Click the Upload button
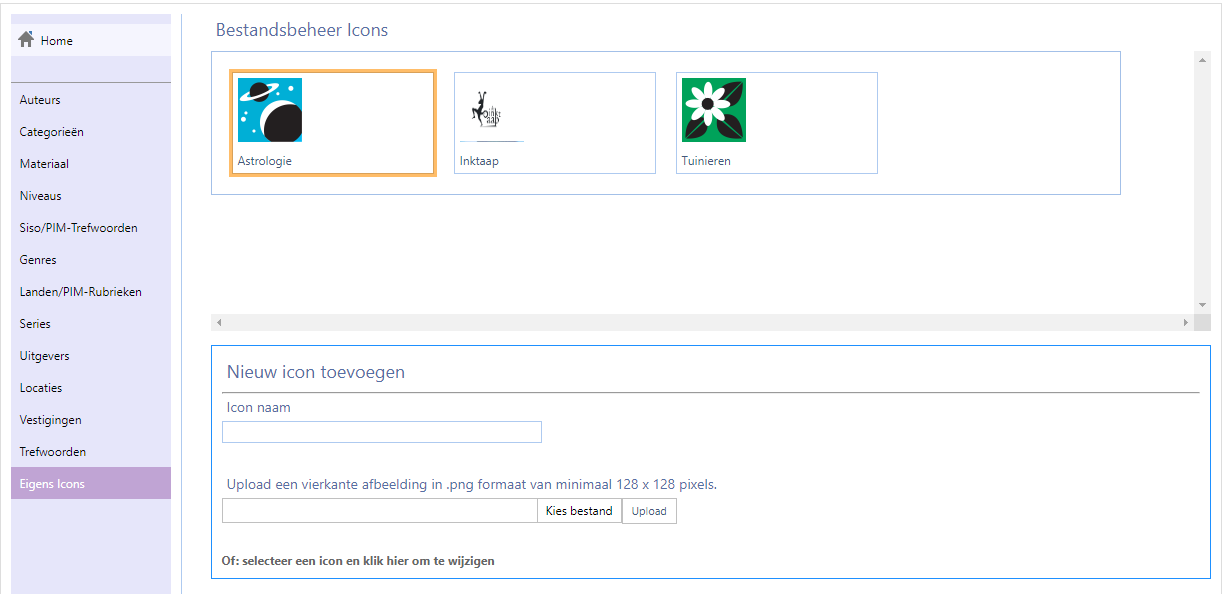 [x=649, y=511]
